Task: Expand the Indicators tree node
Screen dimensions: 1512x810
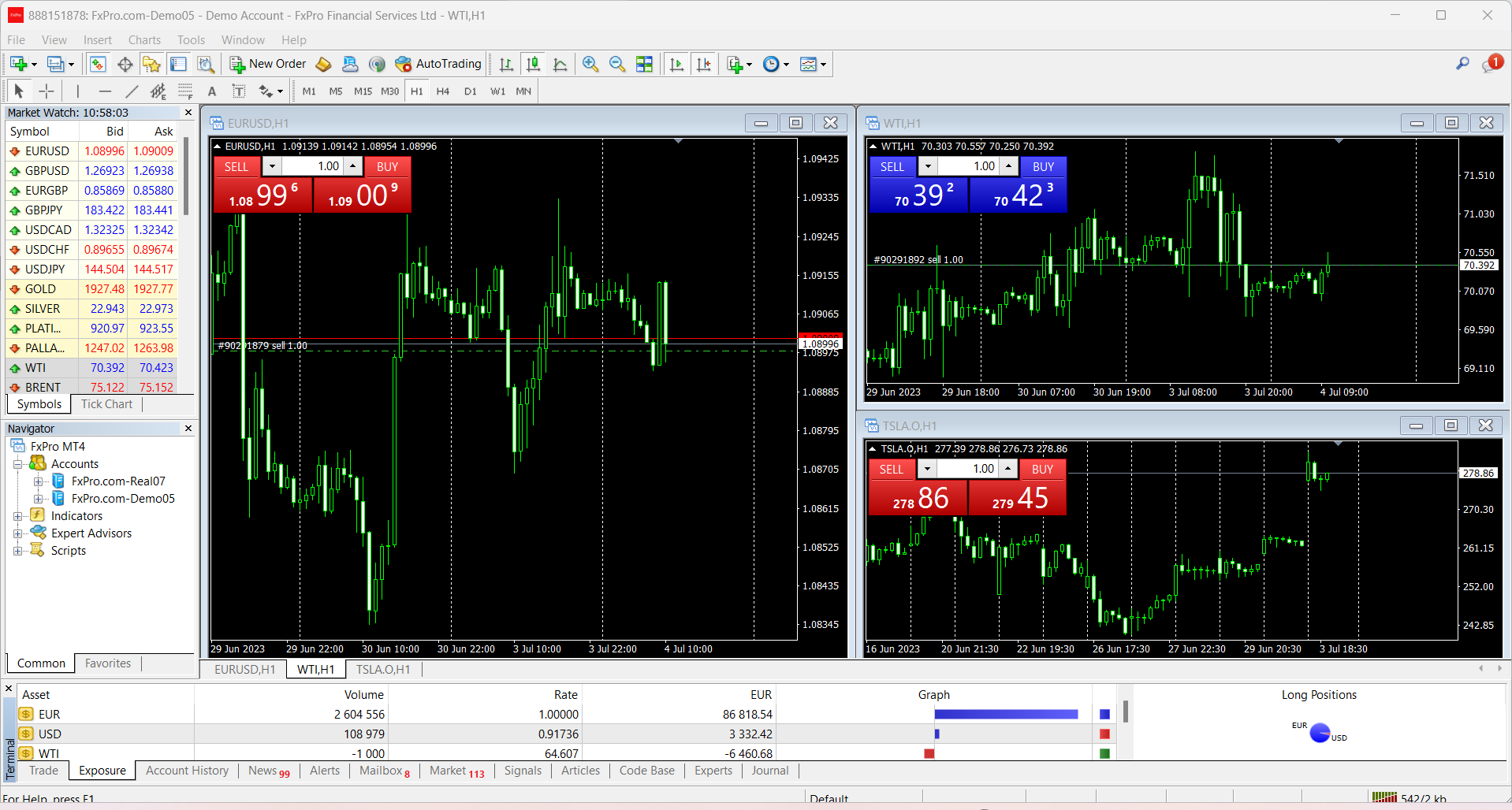Action: coord(17,516)
